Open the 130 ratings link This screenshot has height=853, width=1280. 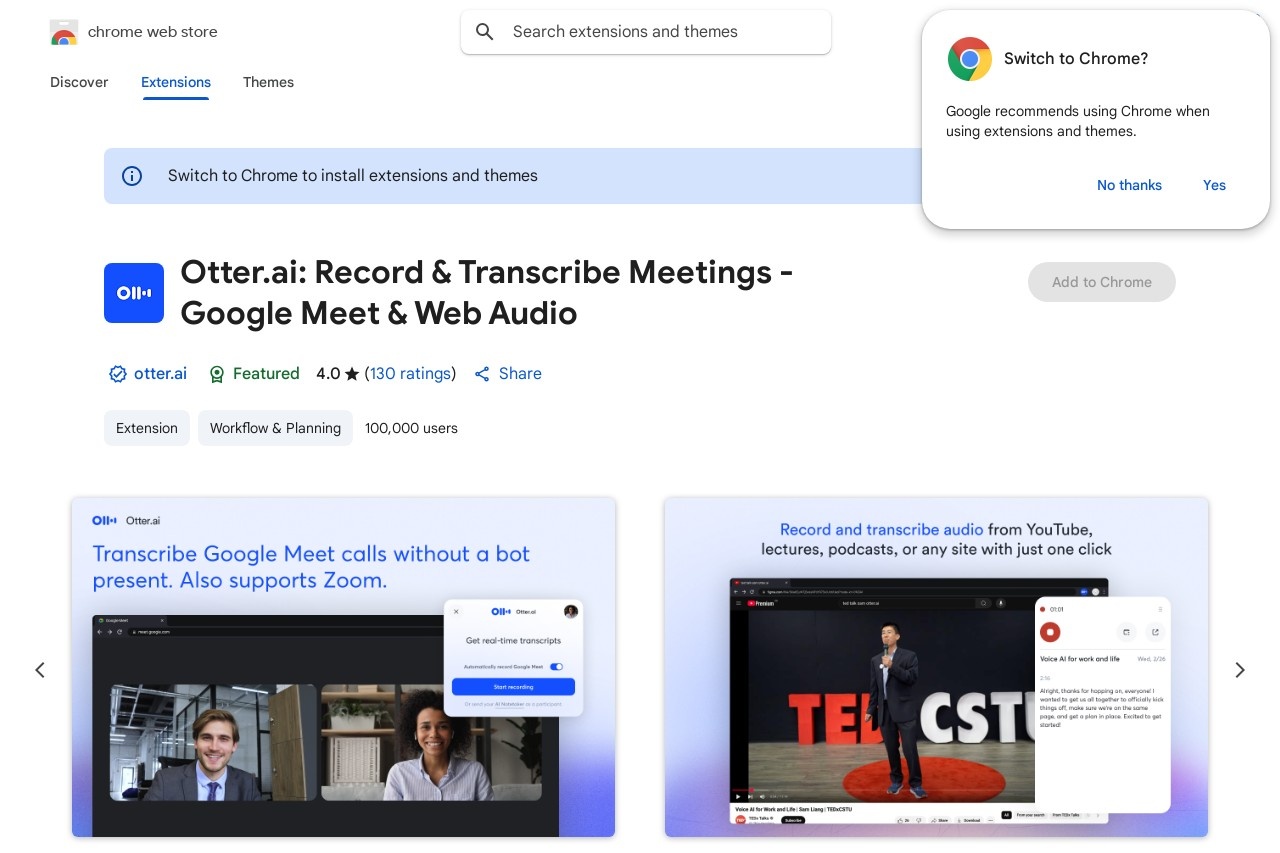[x=410, y=374]
